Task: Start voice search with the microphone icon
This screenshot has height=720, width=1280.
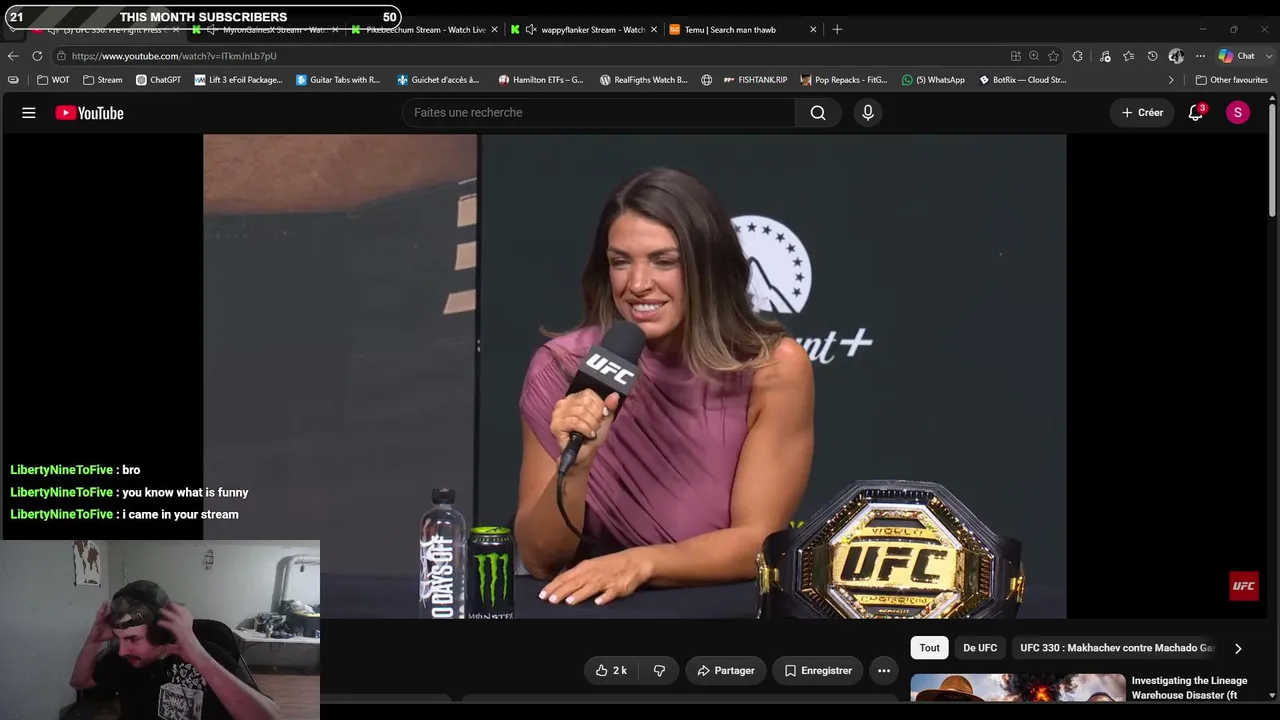Action: 868,113
